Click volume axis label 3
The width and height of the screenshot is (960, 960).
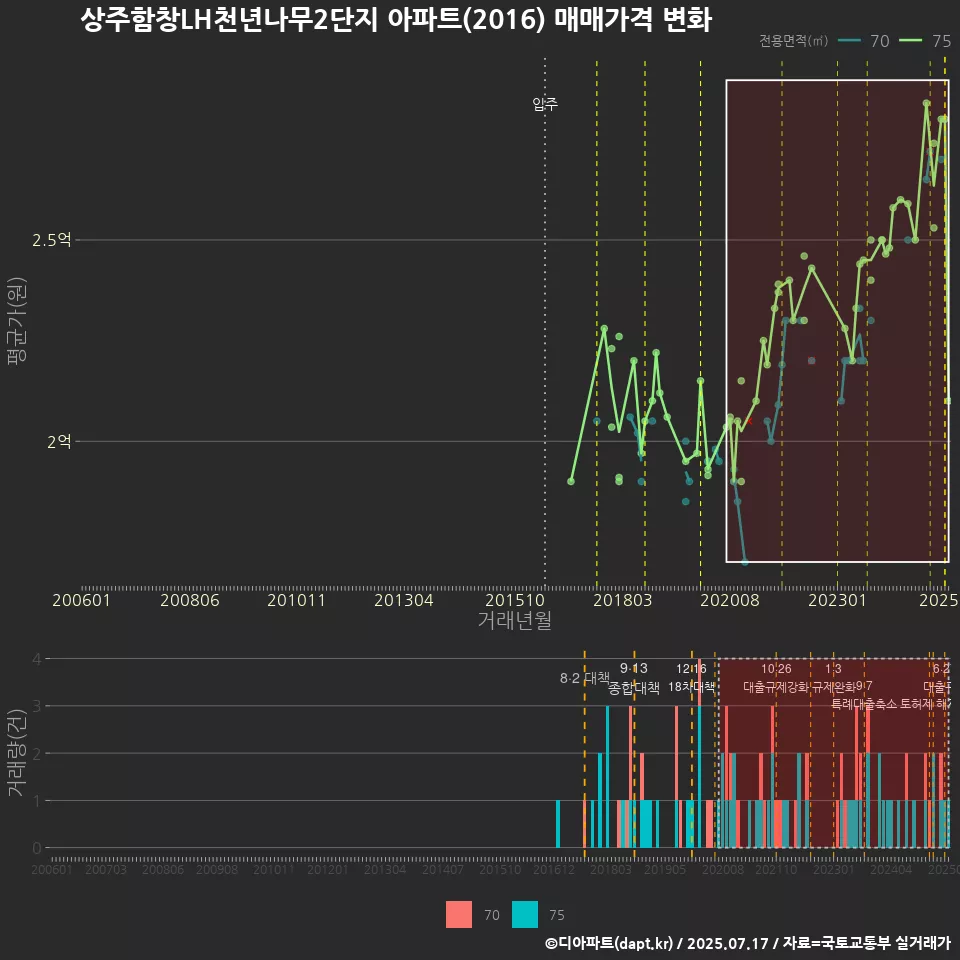[x=37, y=706]
